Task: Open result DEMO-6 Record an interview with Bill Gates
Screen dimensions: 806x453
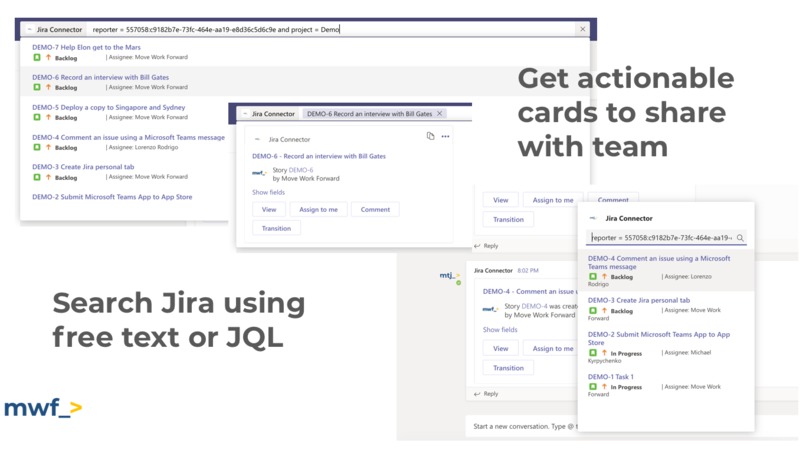Action: click(100, 77)
